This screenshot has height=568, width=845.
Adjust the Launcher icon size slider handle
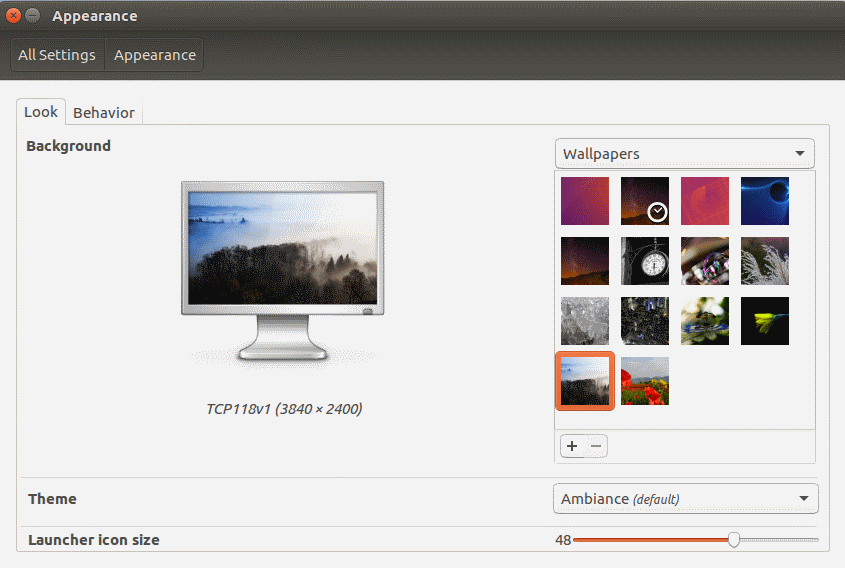pyautogui.click(x=733, y=539)
